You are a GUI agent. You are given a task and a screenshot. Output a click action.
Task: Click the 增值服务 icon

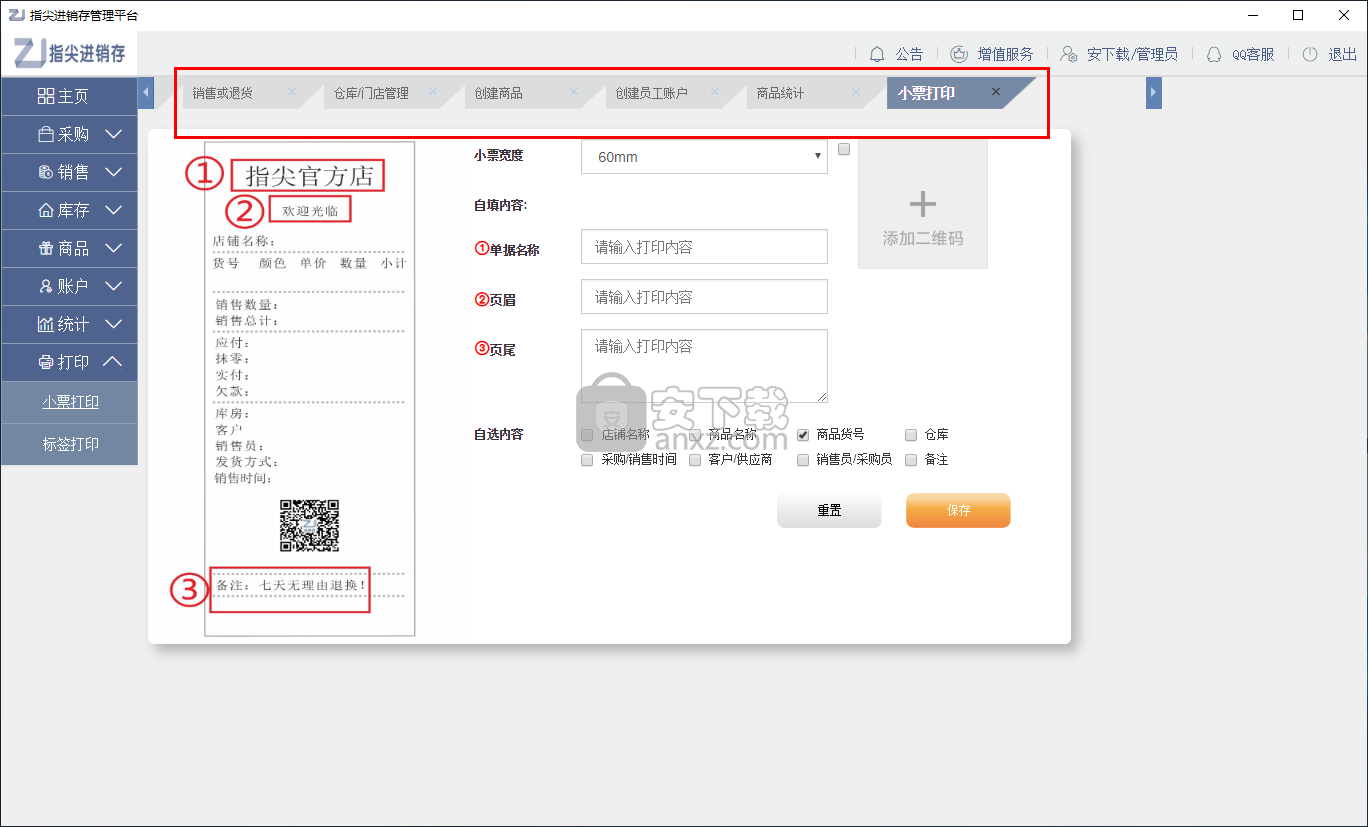click(959, 54)
